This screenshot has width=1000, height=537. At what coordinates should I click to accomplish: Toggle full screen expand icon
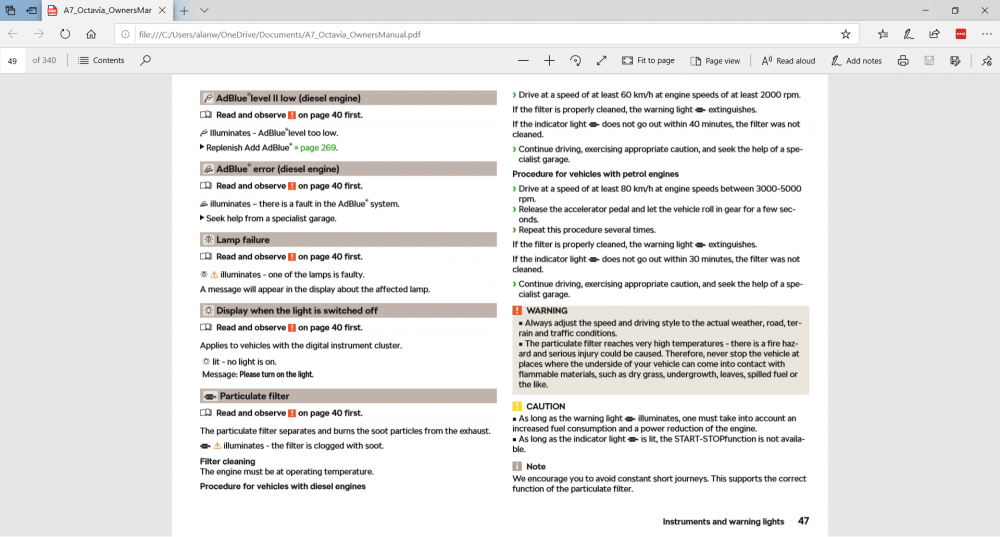click(x=601, y=61)
